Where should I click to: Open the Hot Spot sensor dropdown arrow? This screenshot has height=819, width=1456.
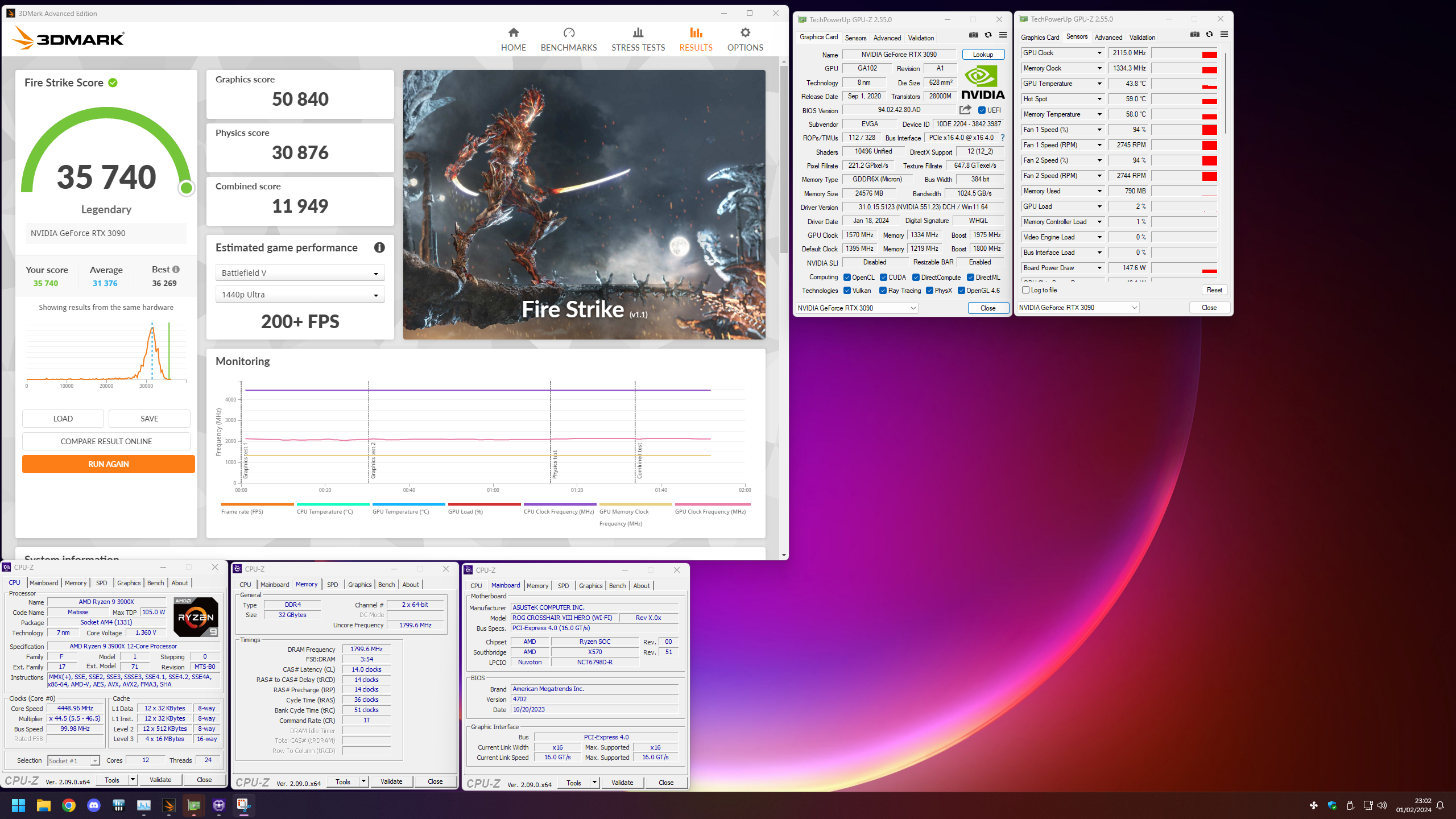click(1099, 99)
